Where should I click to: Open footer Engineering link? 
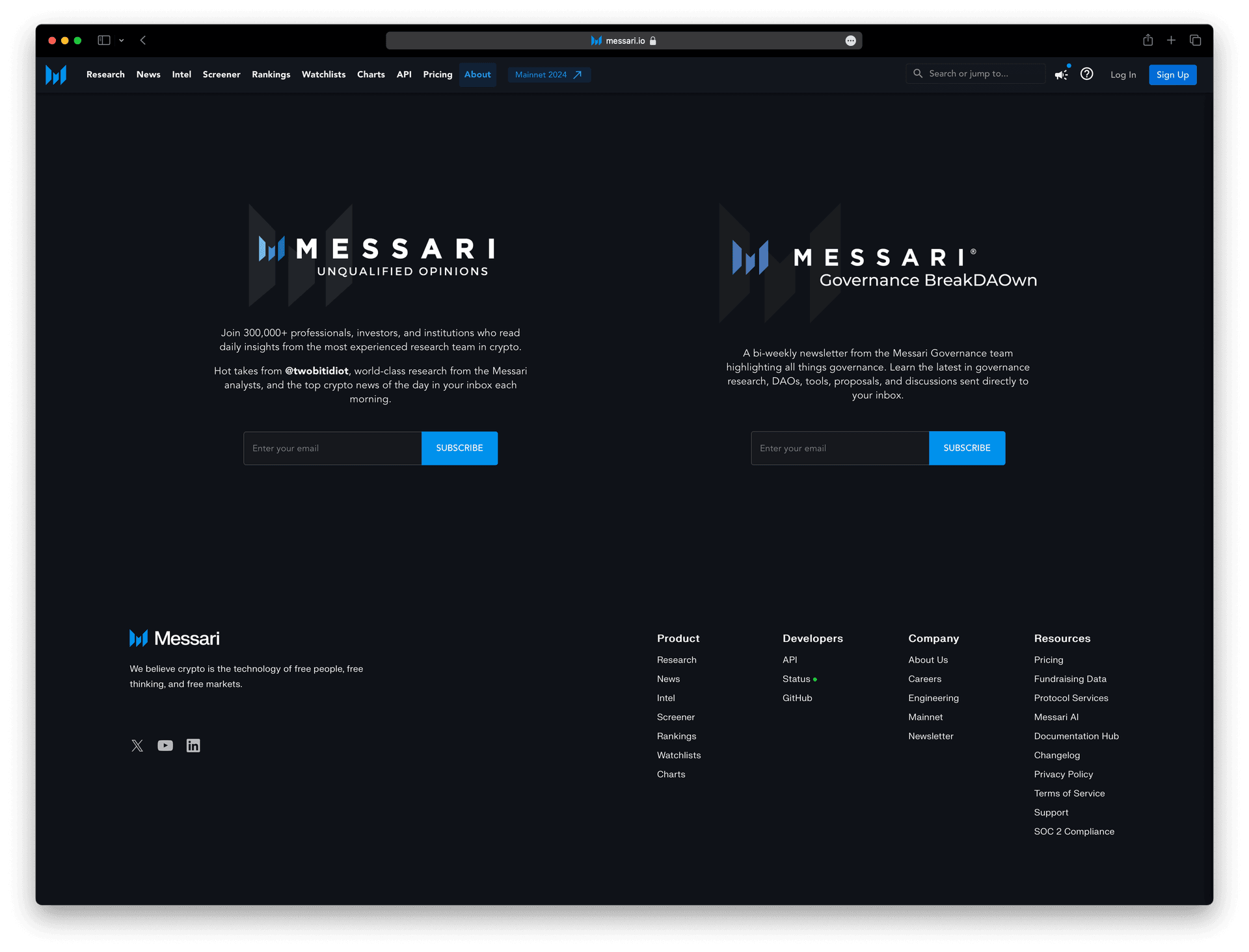tap(933, 698)
